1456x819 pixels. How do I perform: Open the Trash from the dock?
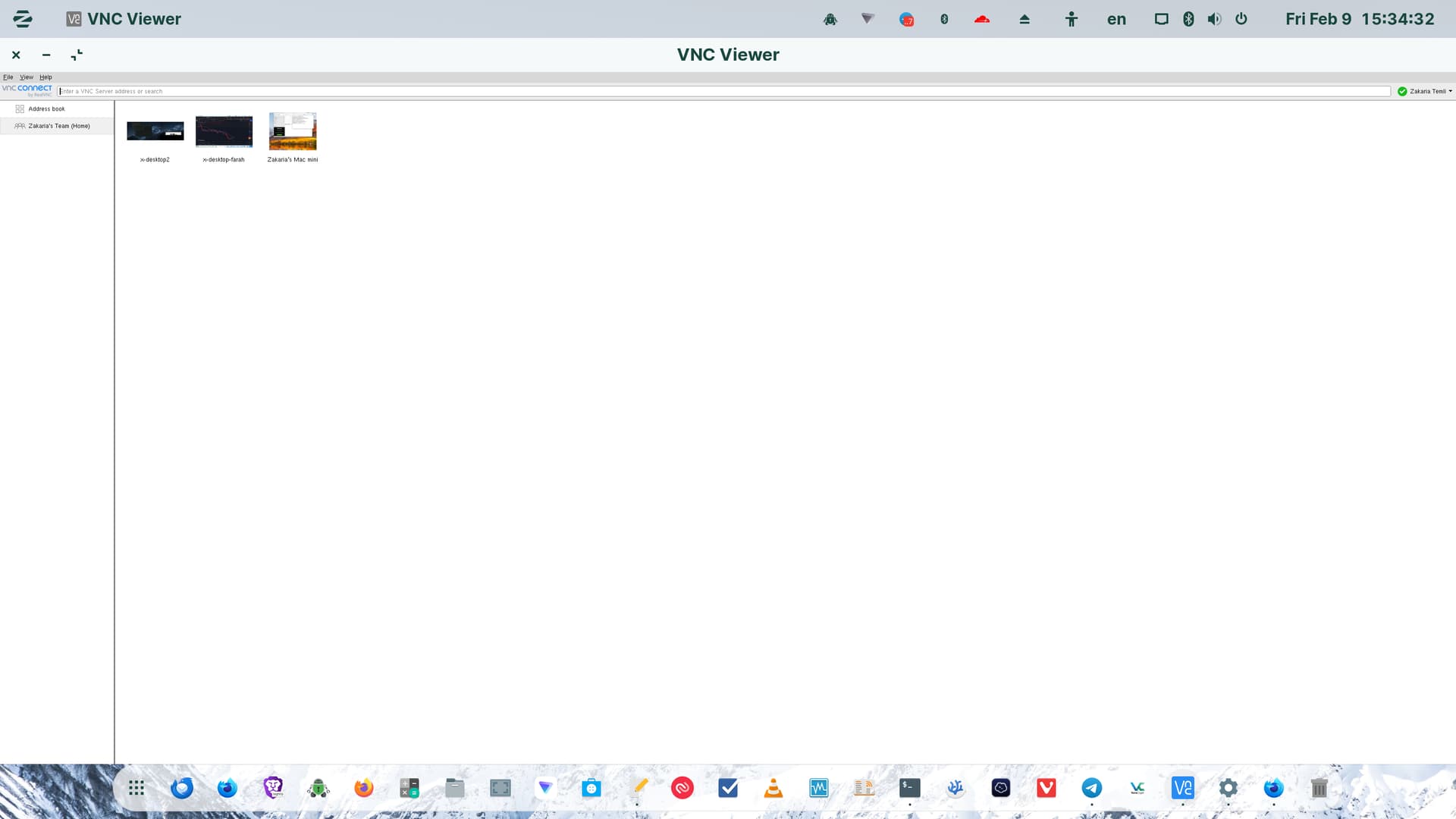tap(1319, 789)
